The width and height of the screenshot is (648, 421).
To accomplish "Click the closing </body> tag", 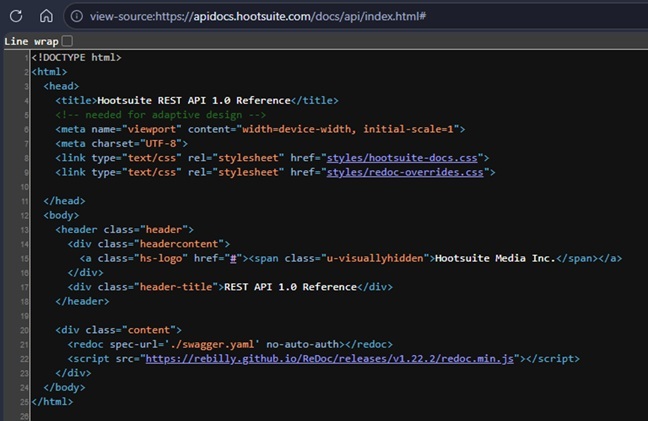I will click(x=64, y=387).
